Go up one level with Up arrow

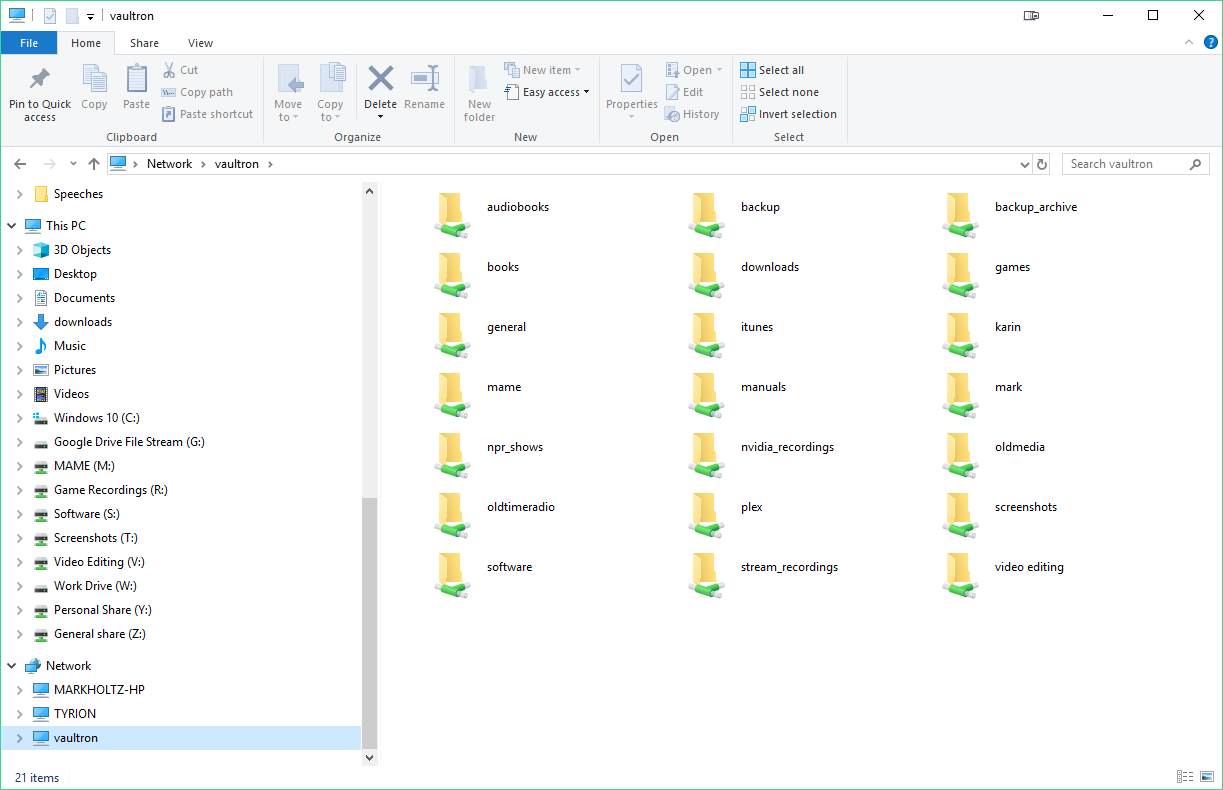94,164
